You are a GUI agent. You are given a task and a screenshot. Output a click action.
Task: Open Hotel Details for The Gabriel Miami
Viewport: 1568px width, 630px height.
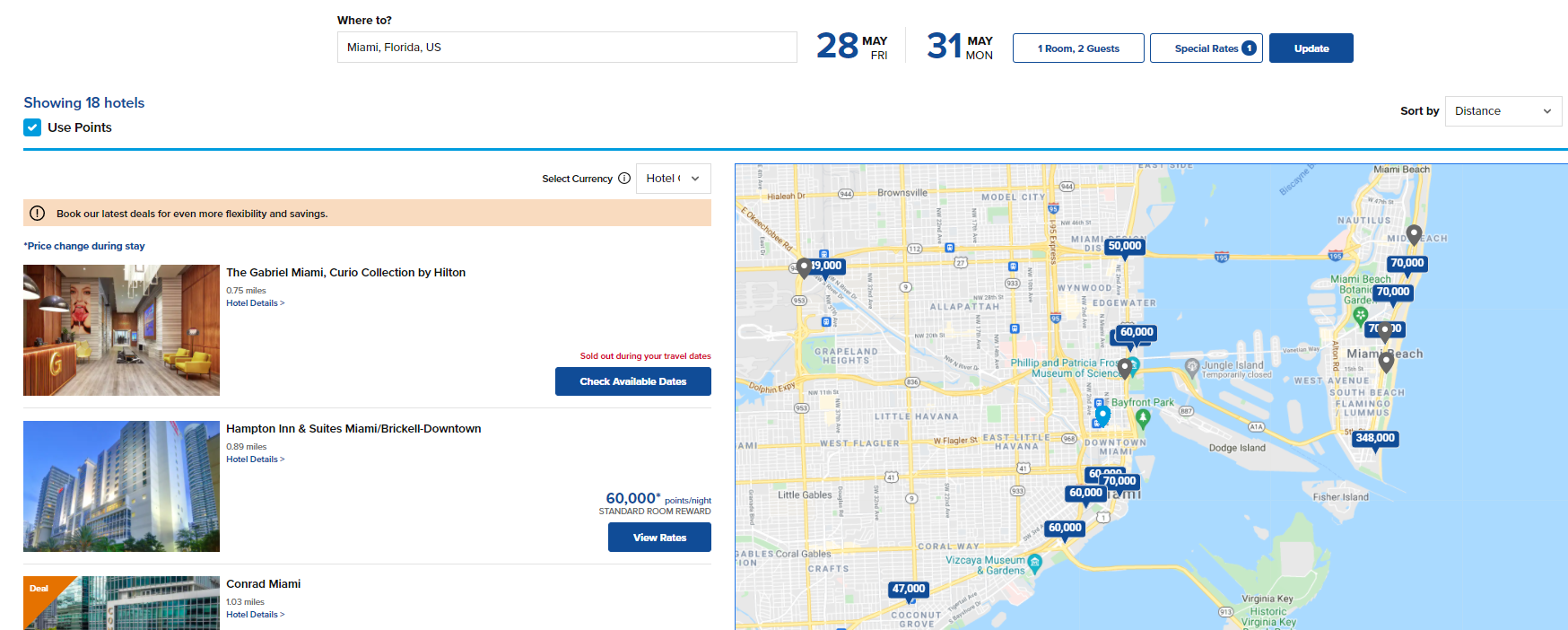coord(256,303)
